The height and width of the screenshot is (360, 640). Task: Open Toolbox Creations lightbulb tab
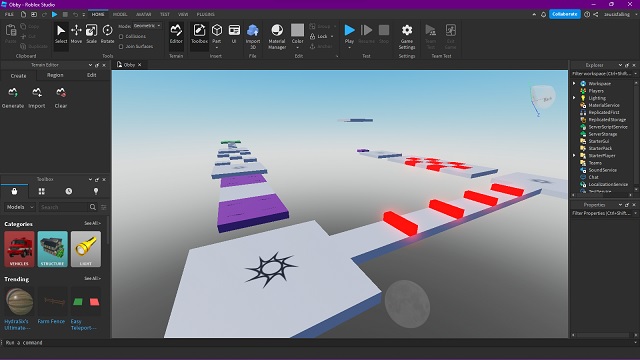(96, 191)
